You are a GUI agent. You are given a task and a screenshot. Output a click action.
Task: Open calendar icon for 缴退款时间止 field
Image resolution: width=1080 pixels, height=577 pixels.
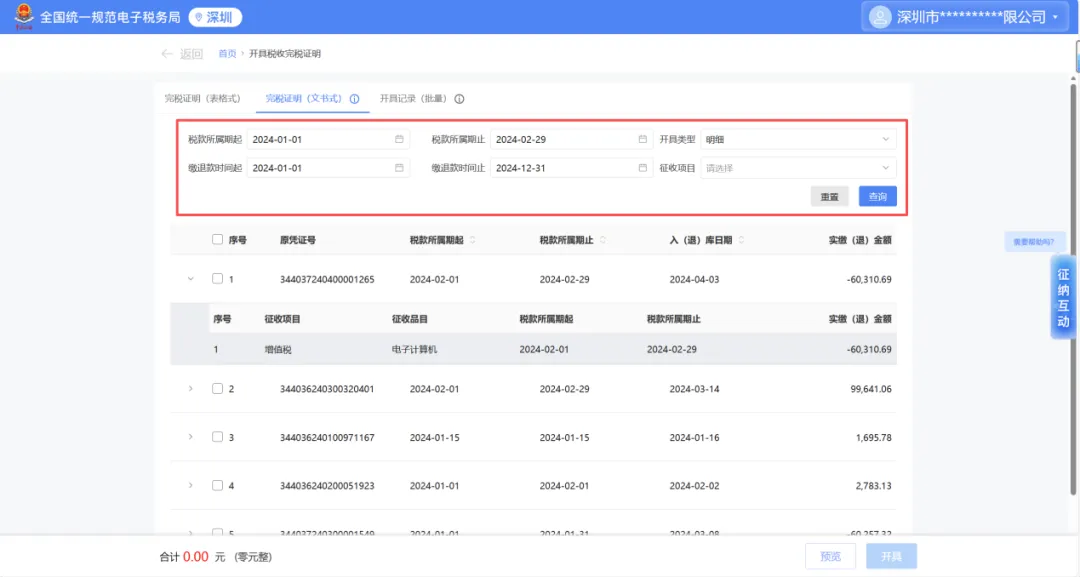tap(643, 167)
